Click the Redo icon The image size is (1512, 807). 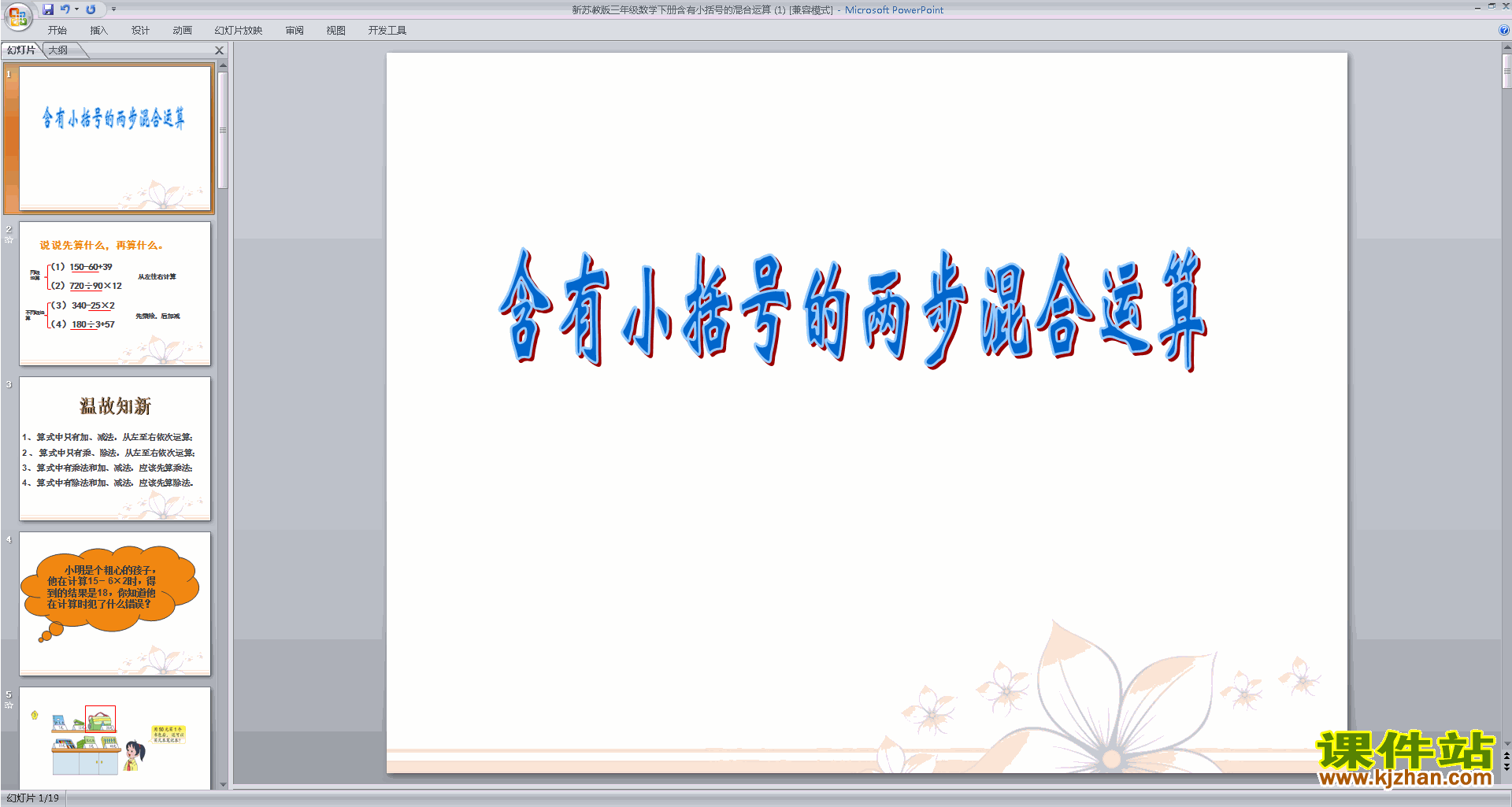tap(91, 9)
